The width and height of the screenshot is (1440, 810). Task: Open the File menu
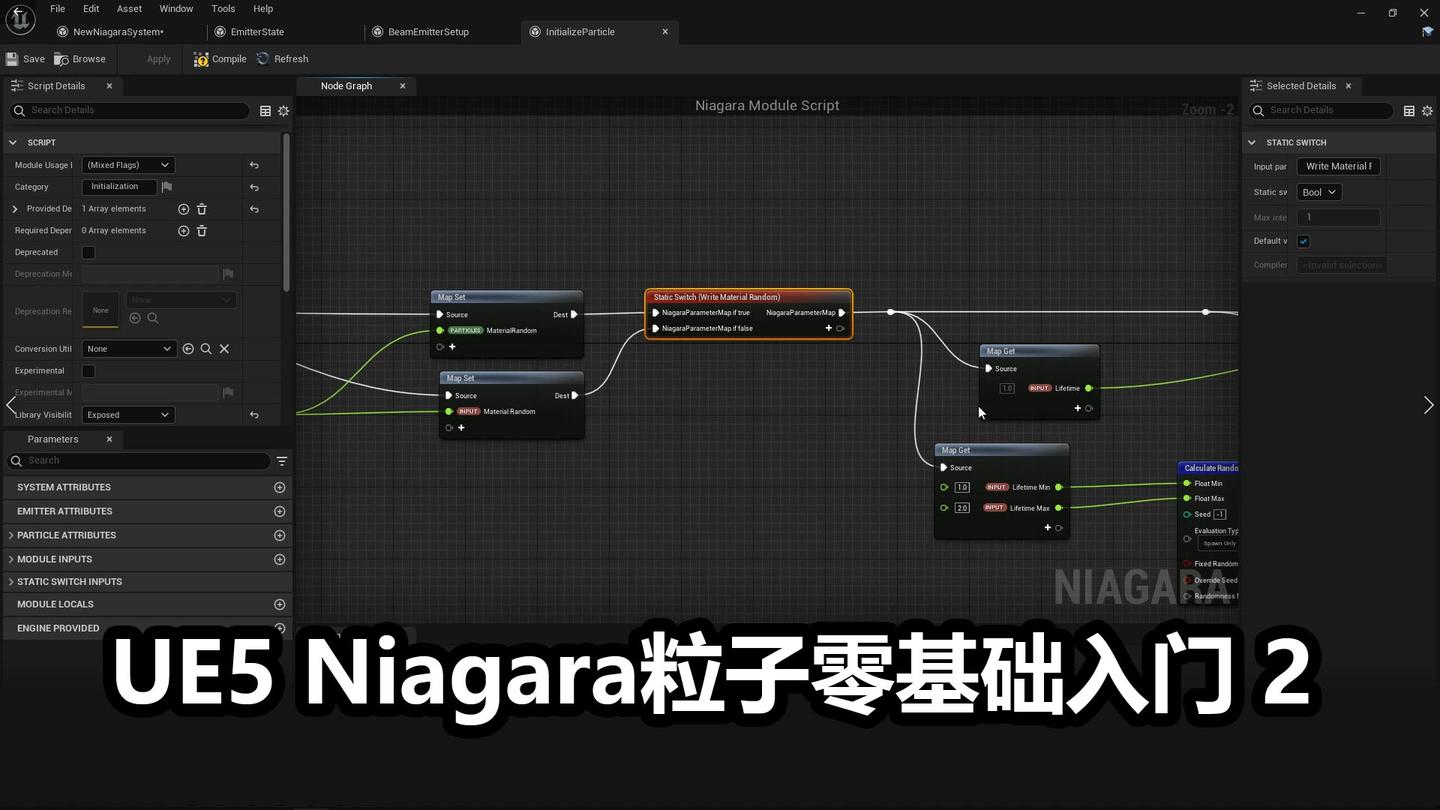tap(58, 9)
